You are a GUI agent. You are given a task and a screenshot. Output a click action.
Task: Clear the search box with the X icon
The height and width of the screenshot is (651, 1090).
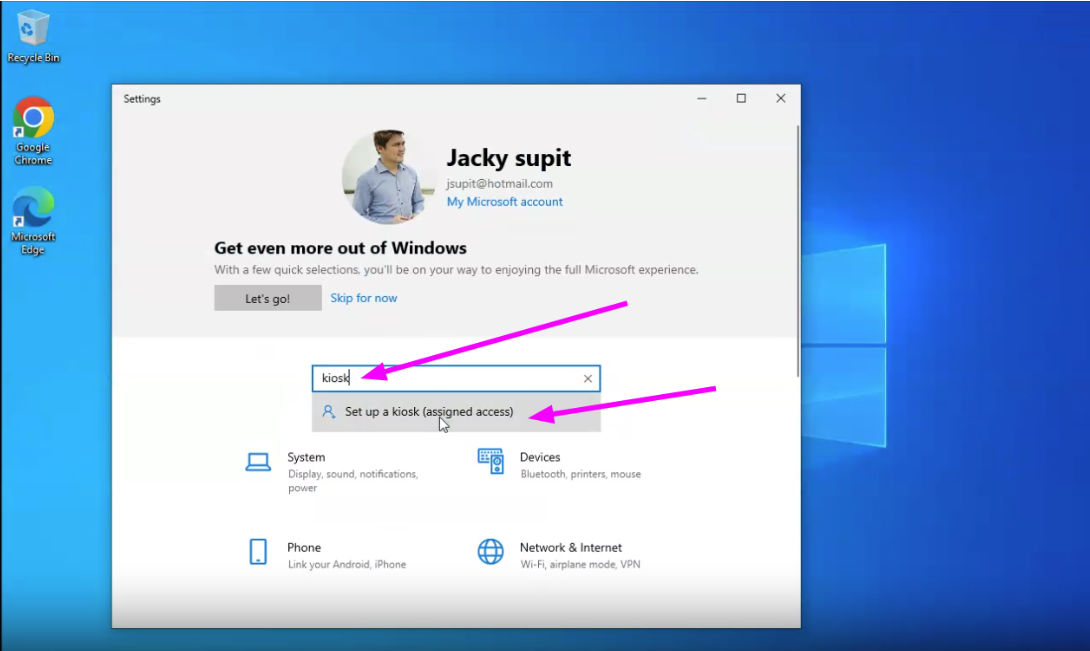click(x=588, y=379)
